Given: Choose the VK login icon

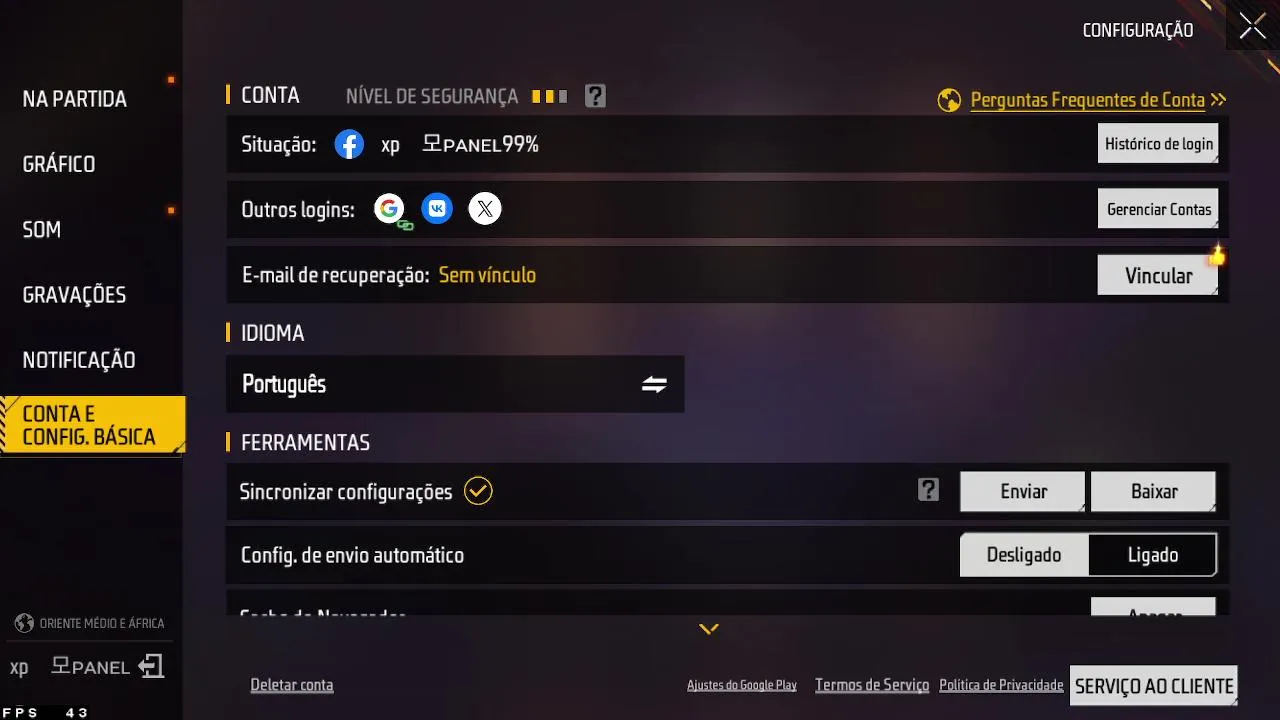Looking at the screenshot, I should [437, 209].
